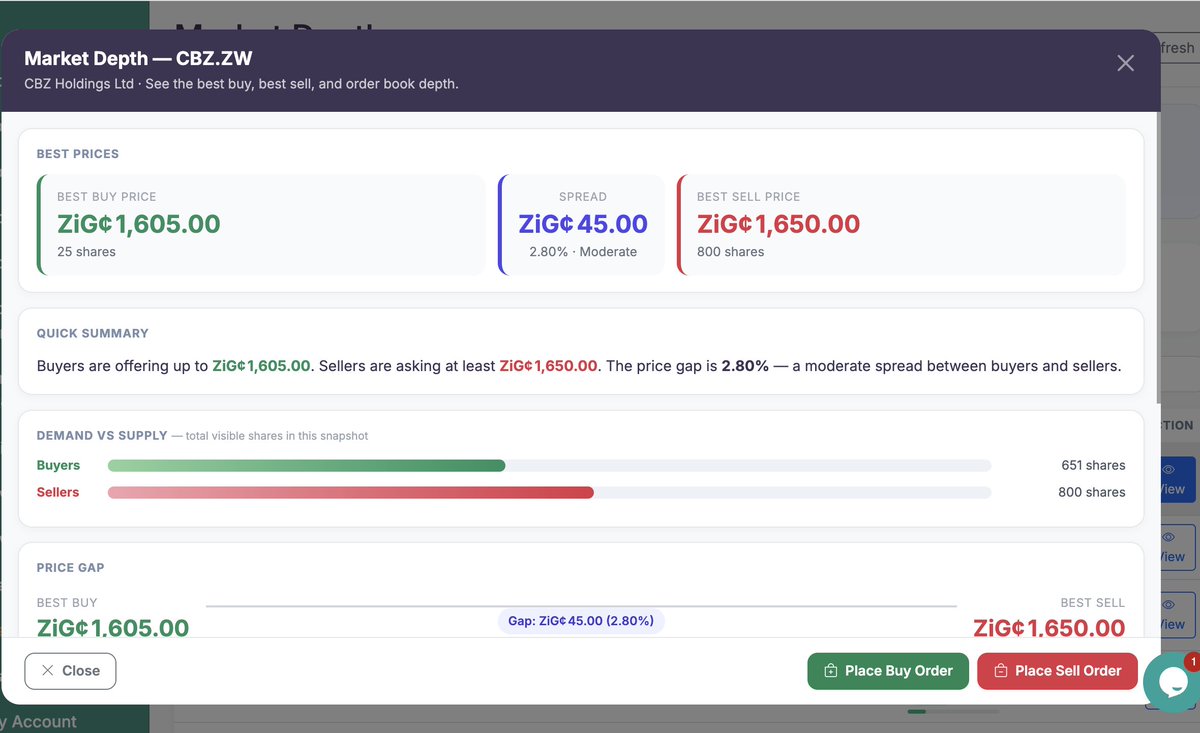The image size is (1200, 733).
Task: Open My Account in the background sidebar
Action: [38, 721]
